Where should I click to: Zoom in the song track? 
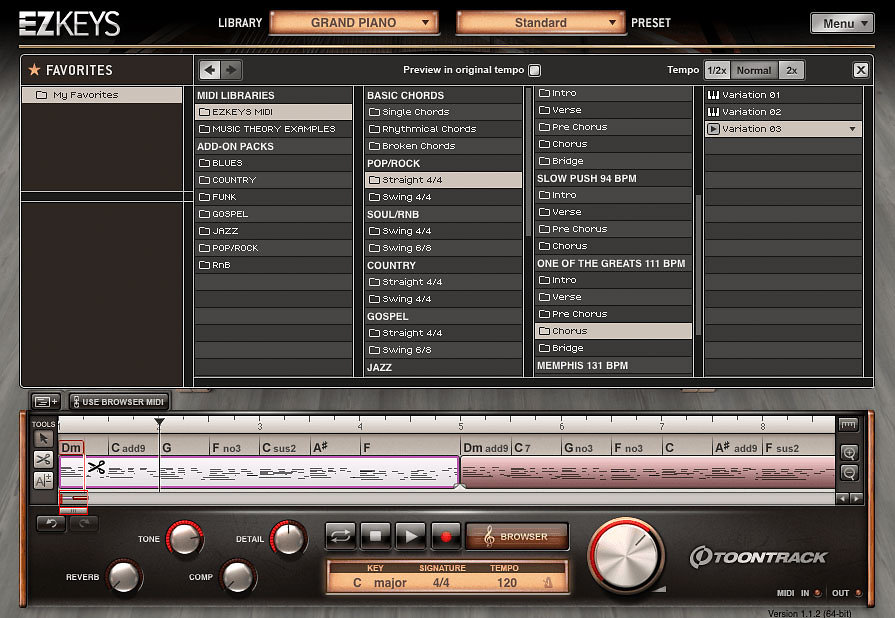coord(849,453)
